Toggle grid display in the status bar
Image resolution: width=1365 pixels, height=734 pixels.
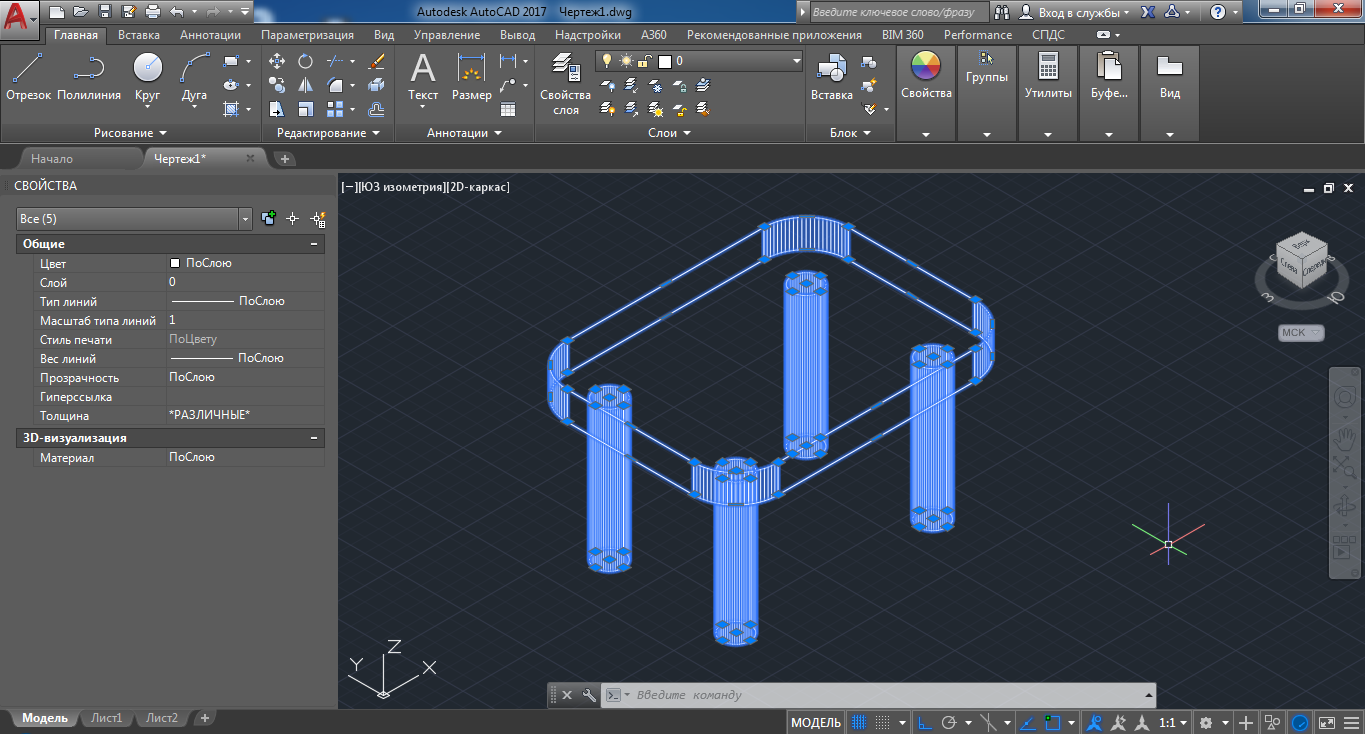point(858,722)
